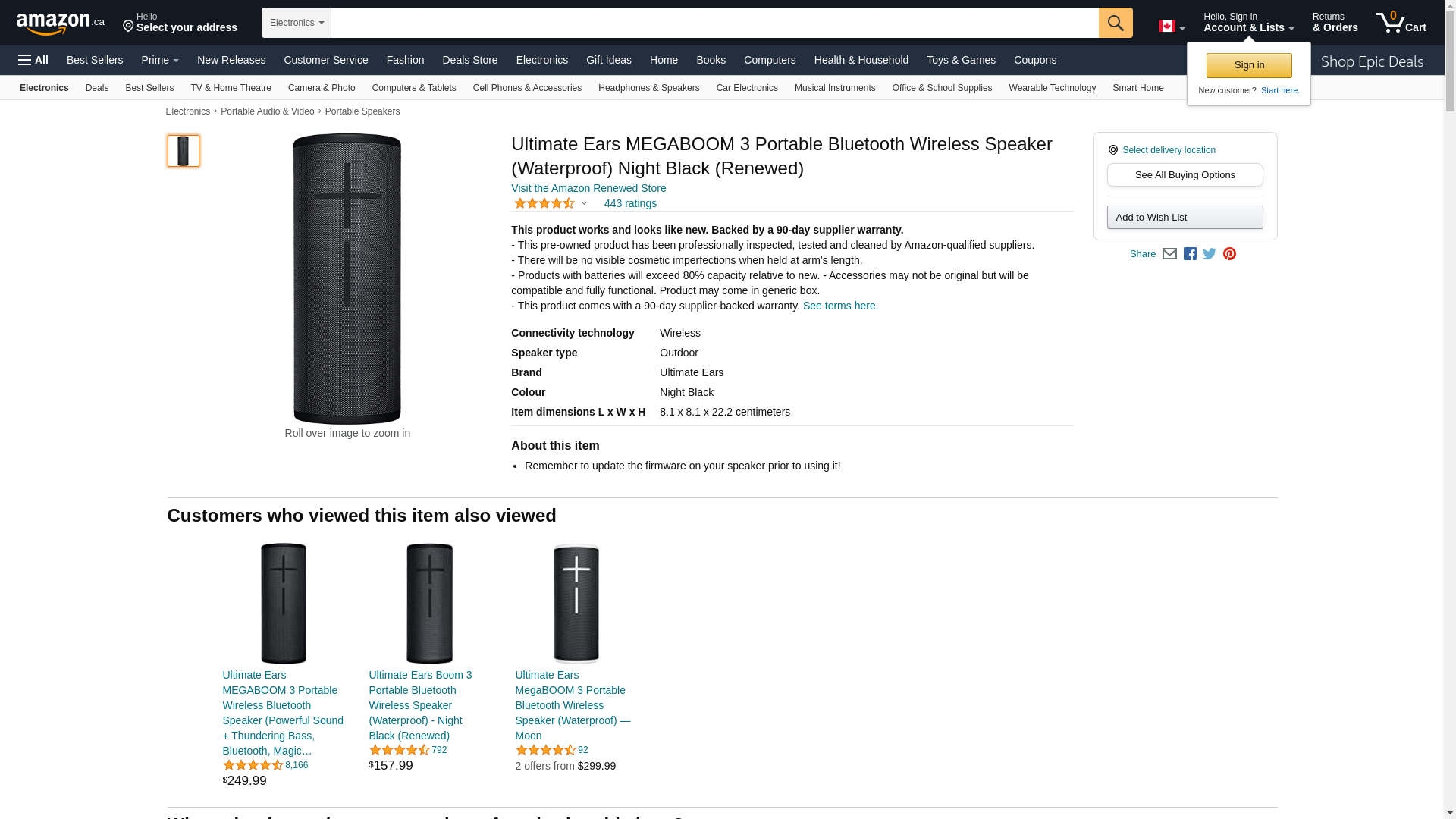The image size is (1456, 819).
Task: Open the All hamburger menu
Action: [x=33, y=60]
